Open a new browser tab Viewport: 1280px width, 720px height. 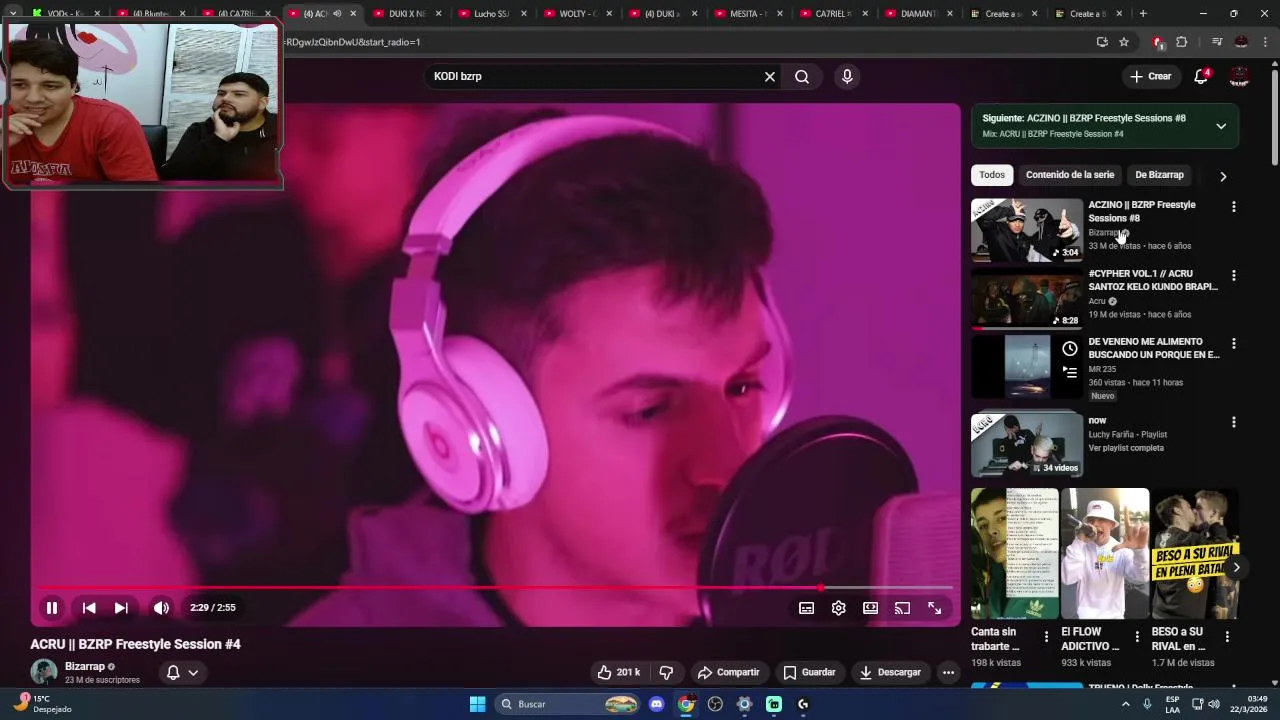(x=1143, y=14)
